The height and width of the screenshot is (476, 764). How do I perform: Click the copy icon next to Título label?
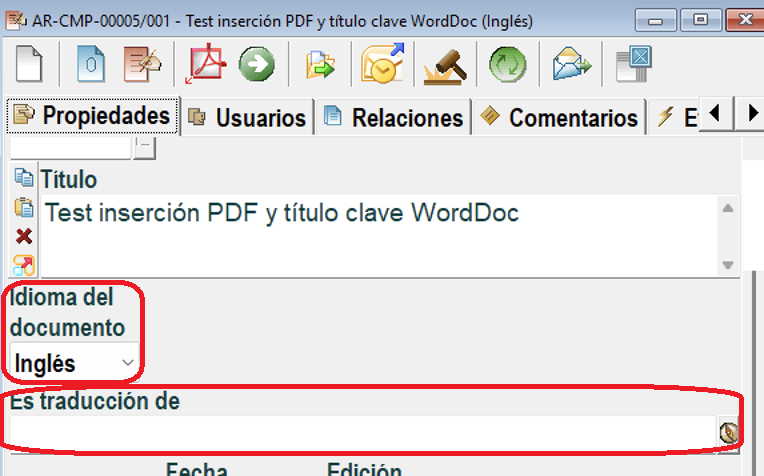pos(23,178)
